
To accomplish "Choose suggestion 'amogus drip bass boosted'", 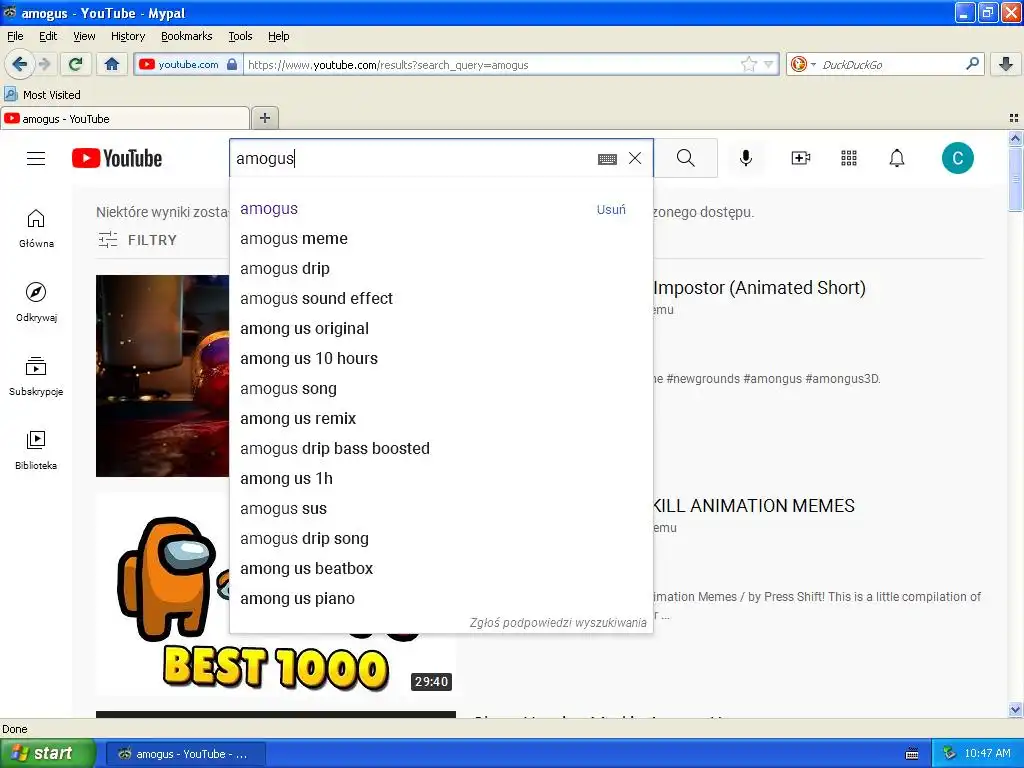I will [441, 449].
